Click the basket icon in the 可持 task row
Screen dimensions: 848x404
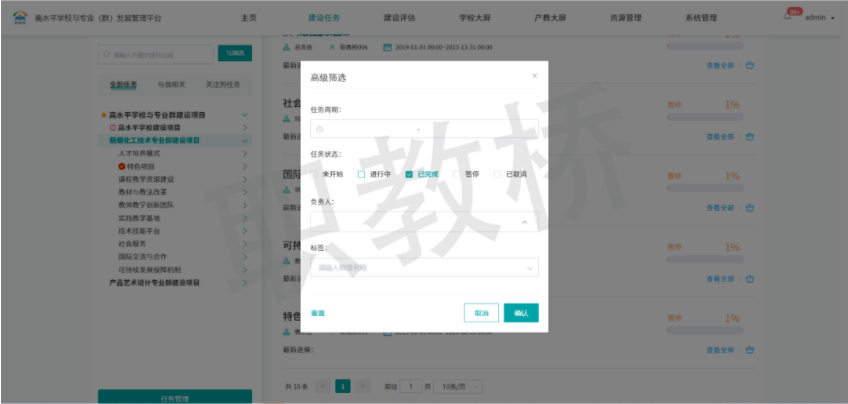coord(750,279)
